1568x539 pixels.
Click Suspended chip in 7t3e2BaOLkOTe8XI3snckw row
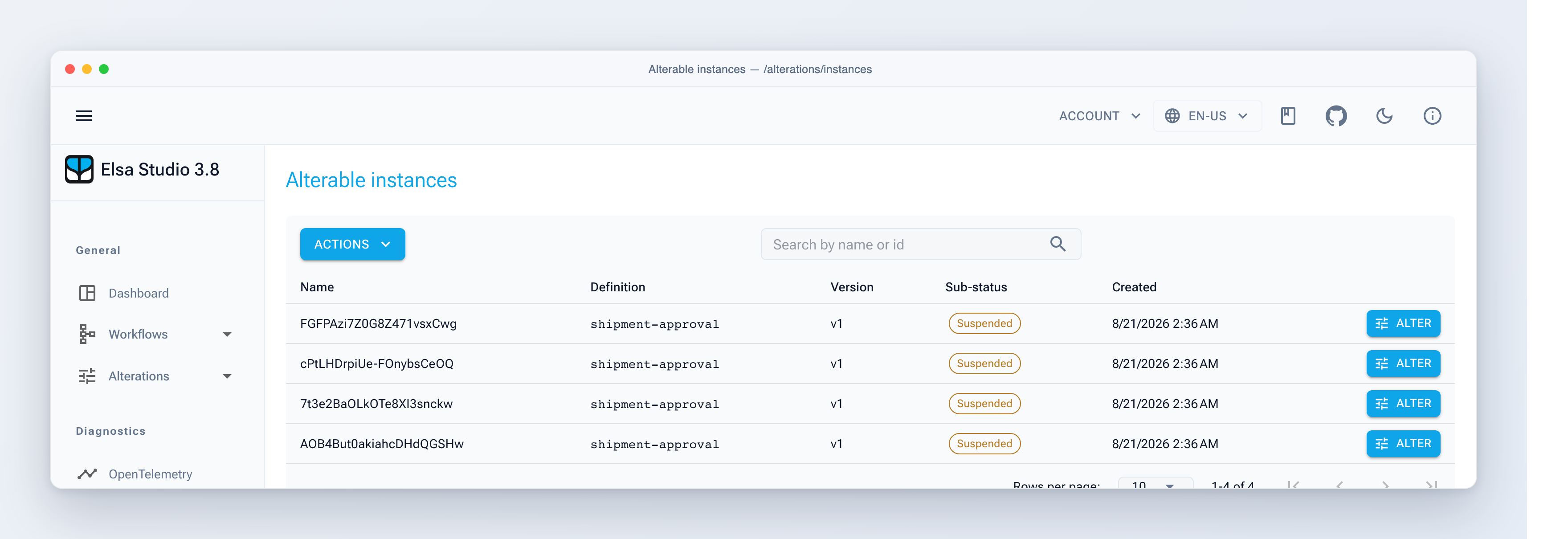pyautogui.click(x=984, y=403)
